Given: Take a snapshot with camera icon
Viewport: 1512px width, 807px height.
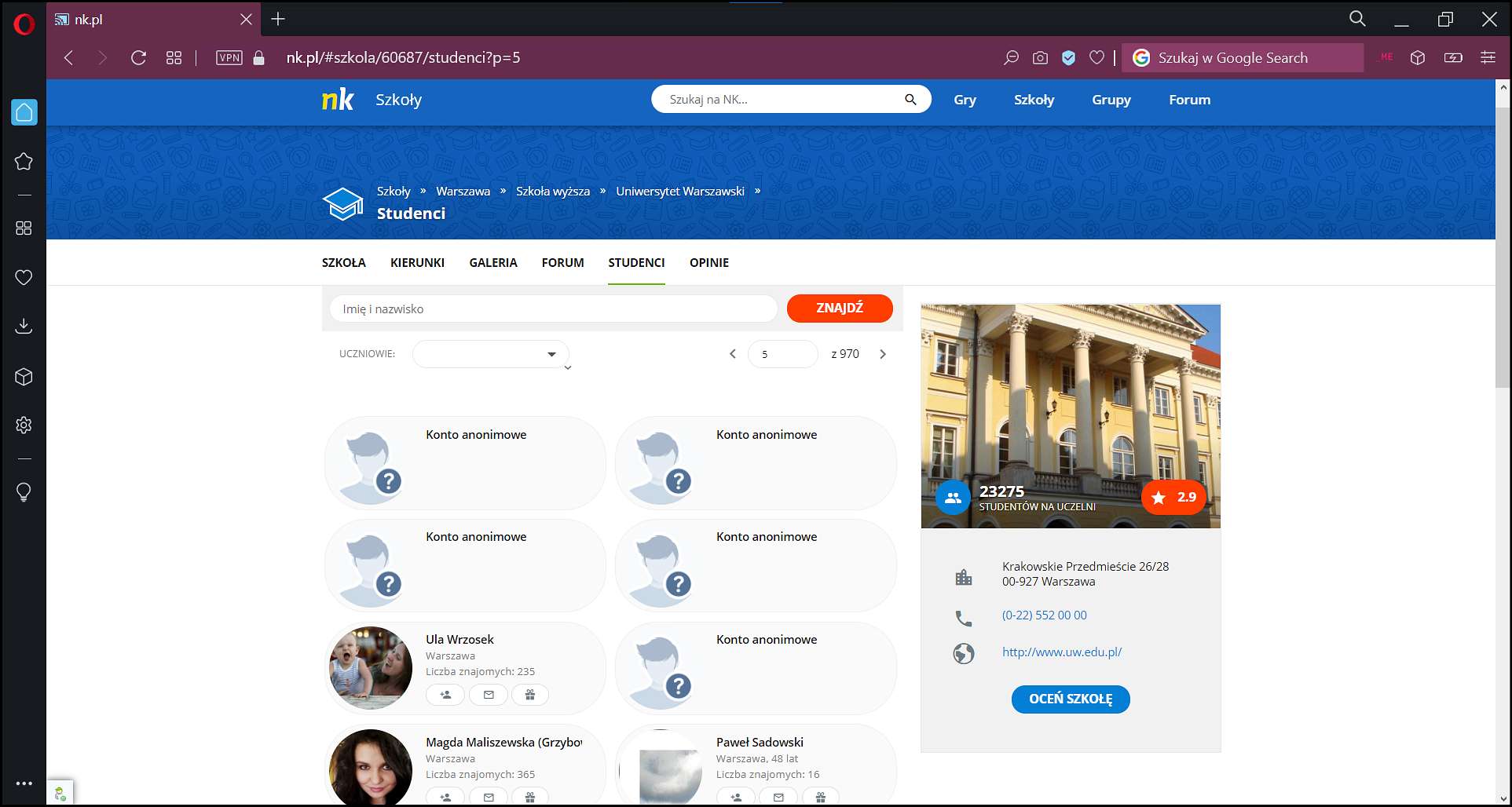Looking at the screenshot, I should (x=1040, y=57).
